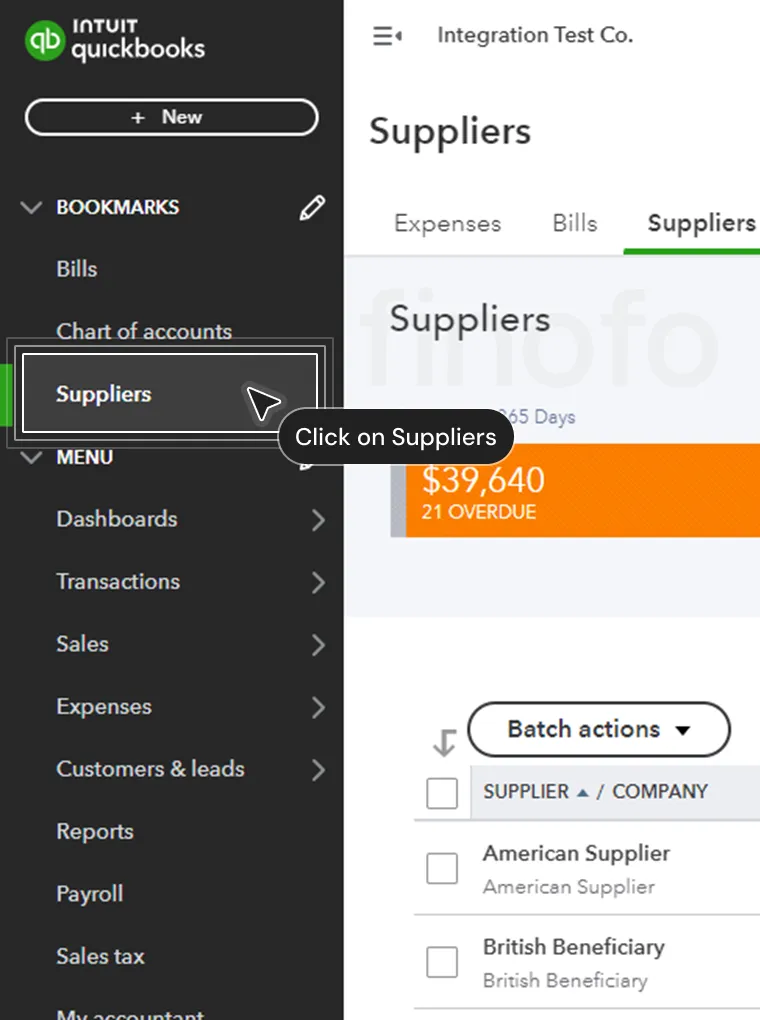Open Sales tax from the sidebar
The image size is (760, 1020).
[100, 956]
